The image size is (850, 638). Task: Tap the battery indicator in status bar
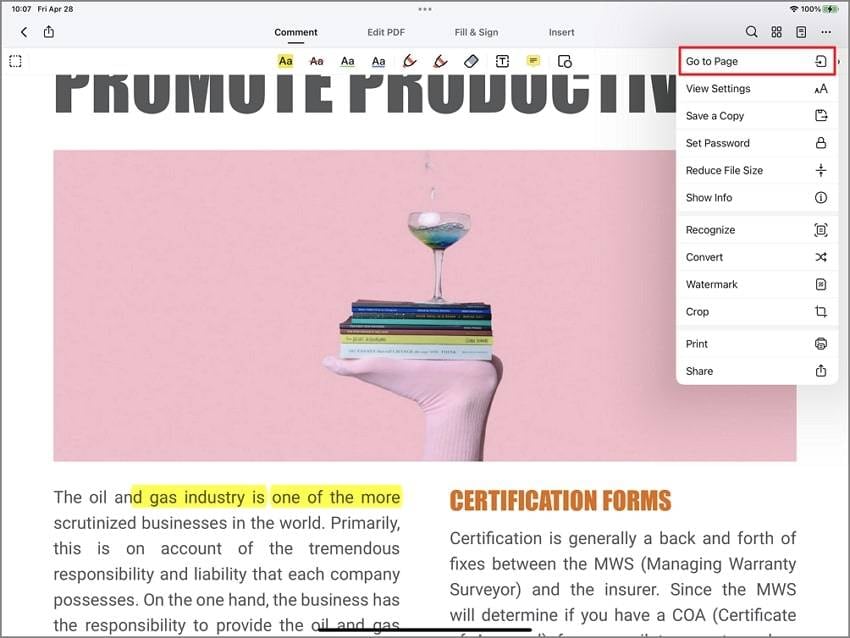(x=832, y=9)
